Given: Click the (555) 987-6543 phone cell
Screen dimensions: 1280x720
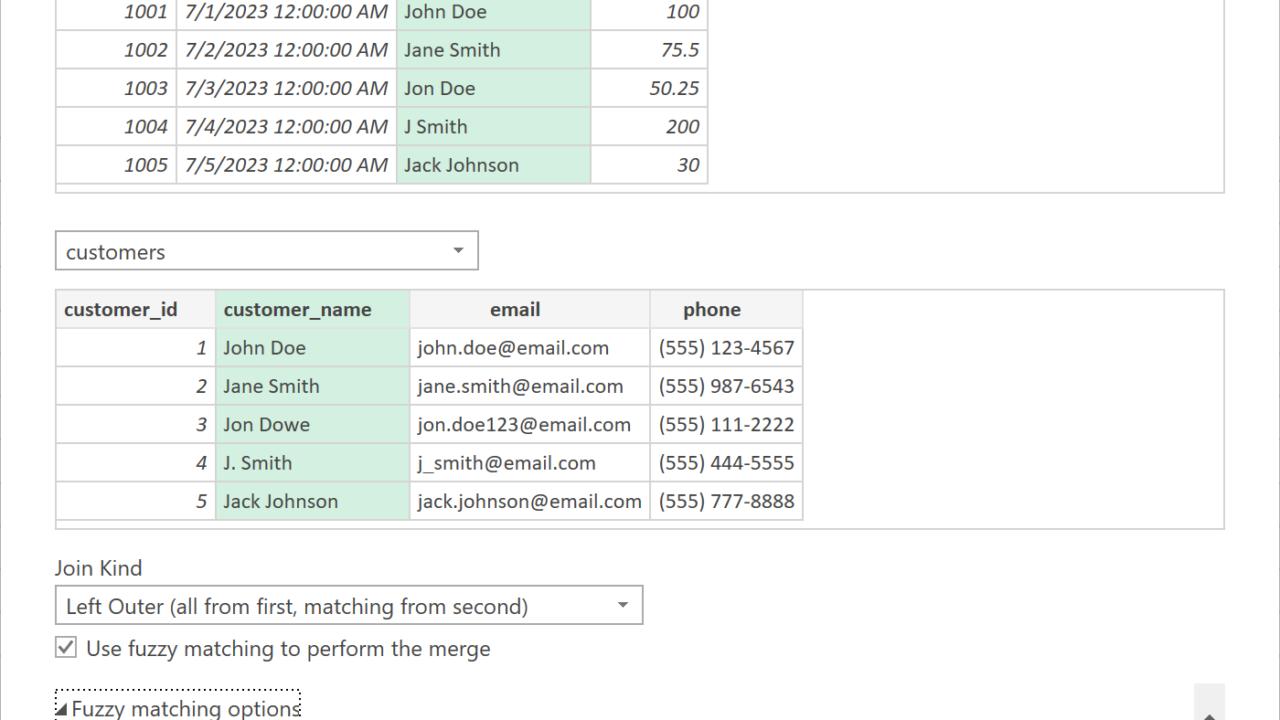Looking at the screenshot, I should [x=726, y=387].
